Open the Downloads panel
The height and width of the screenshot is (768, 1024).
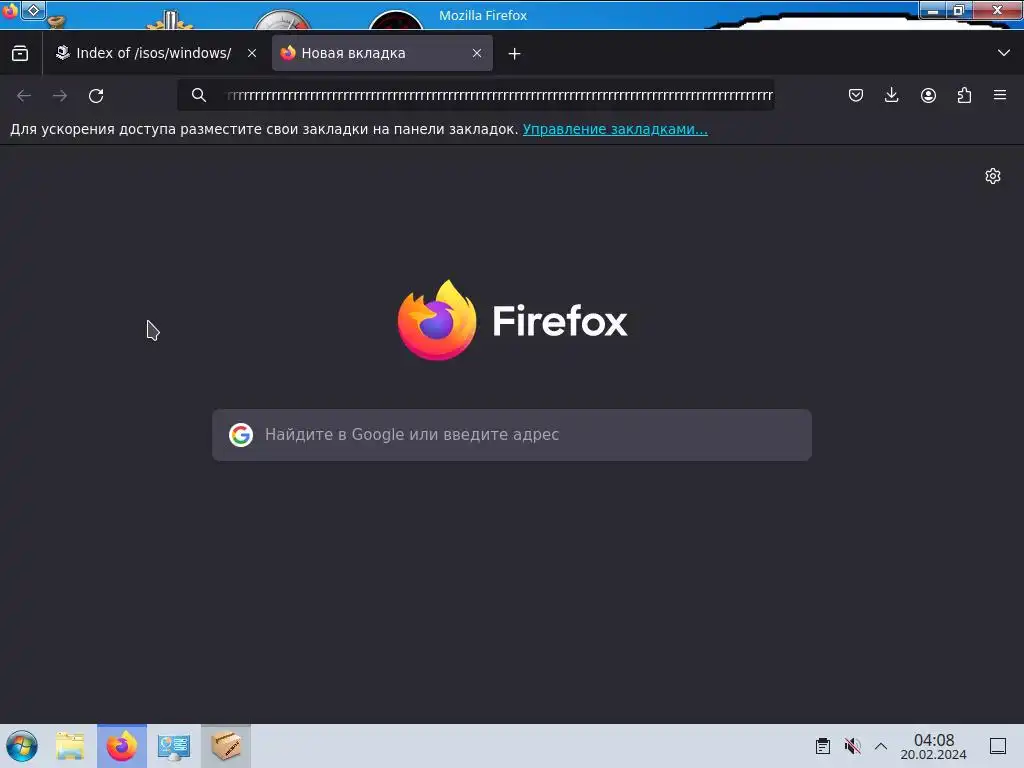pyautogui.click(x=891, y=95)
